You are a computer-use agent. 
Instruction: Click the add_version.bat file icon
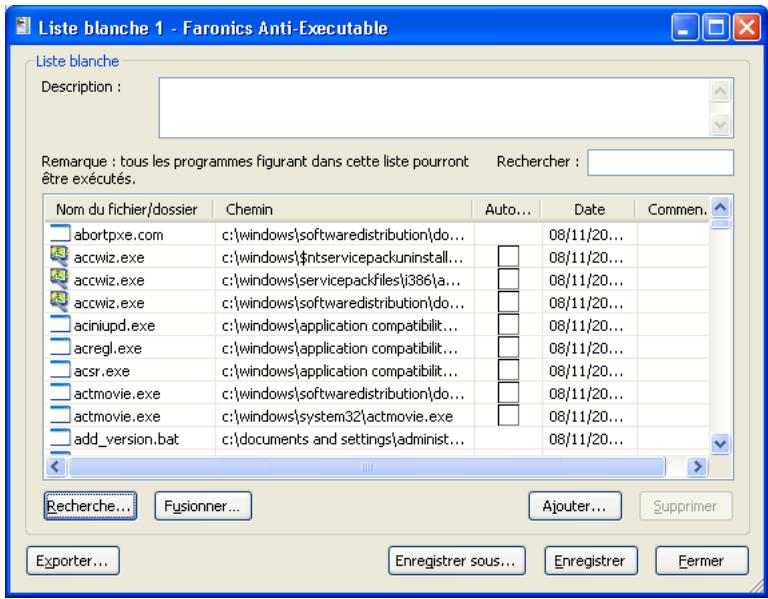[x=60, y=438]
